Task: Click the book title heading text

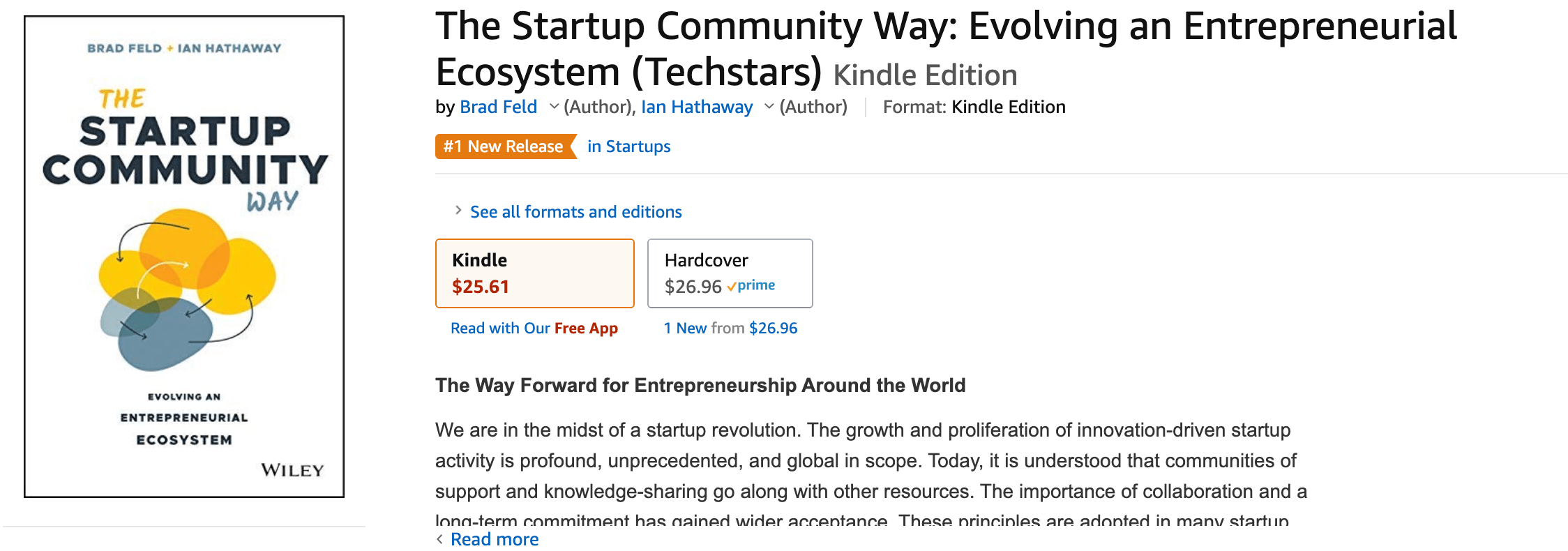Action: (x=945, y=28)
